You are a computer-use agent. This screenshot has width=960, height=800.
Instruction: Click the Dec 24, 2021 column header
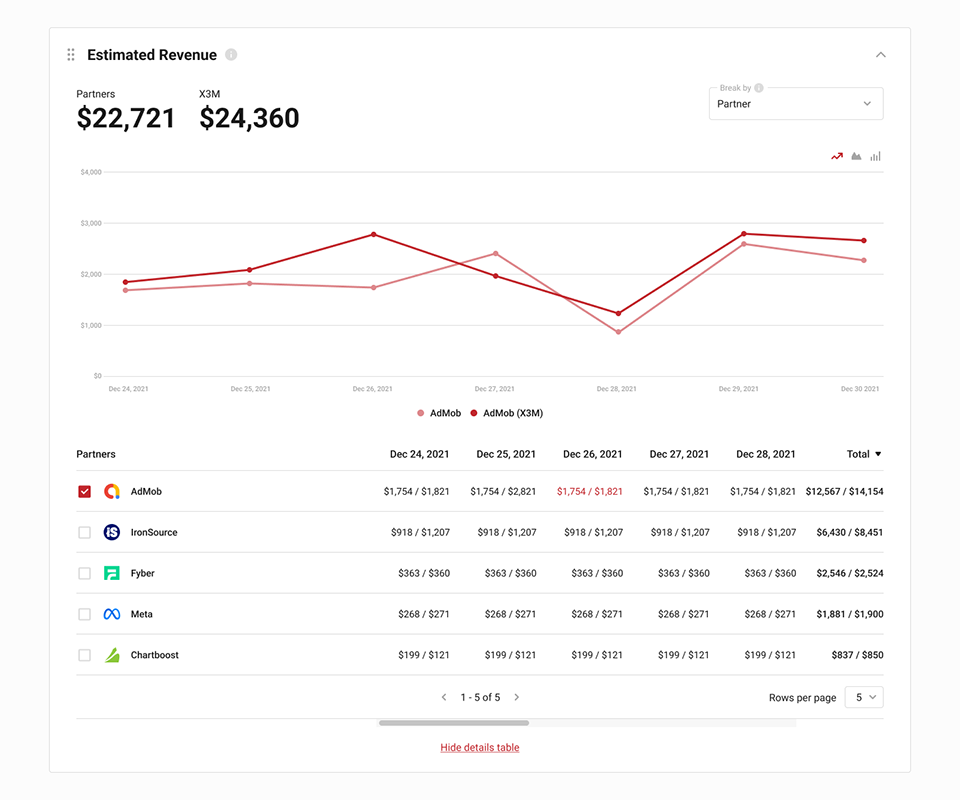pos(419,454)
